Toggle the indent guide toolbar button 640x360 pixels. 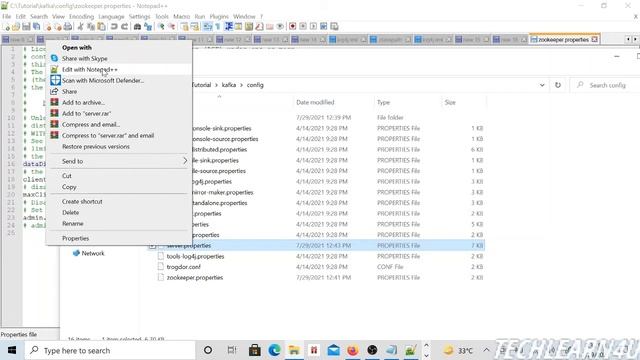pos(229,27)
